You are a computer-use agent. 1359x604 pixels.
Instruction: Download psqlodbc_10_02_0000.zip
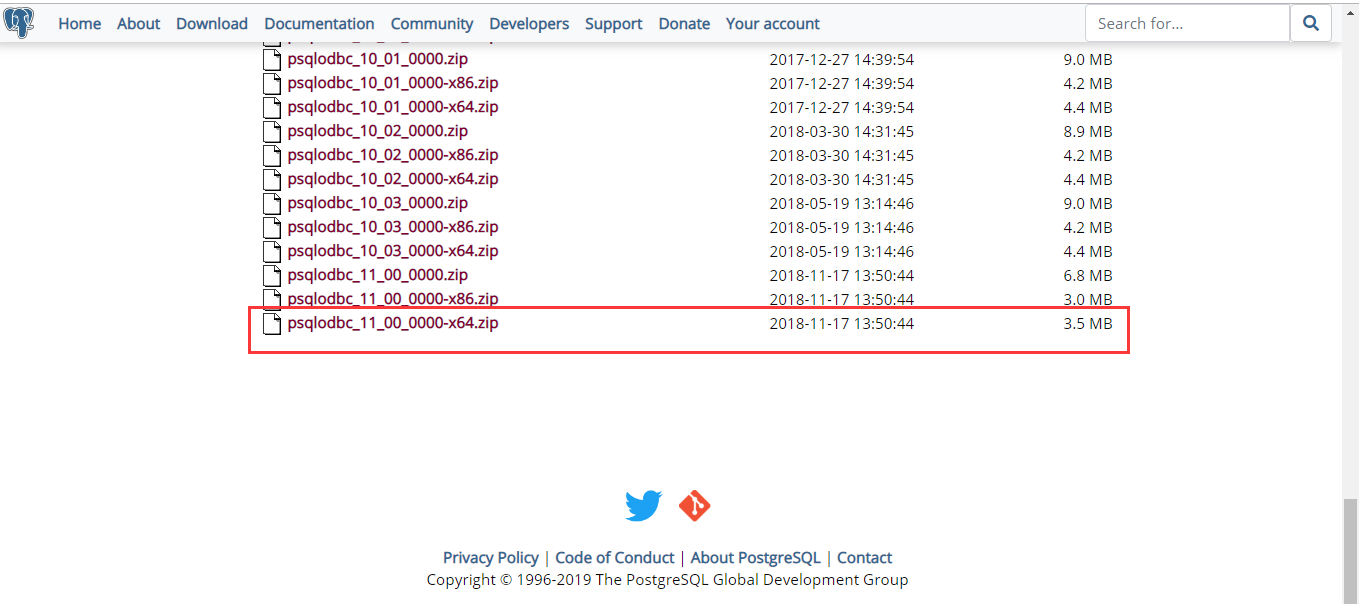point(377,130)
